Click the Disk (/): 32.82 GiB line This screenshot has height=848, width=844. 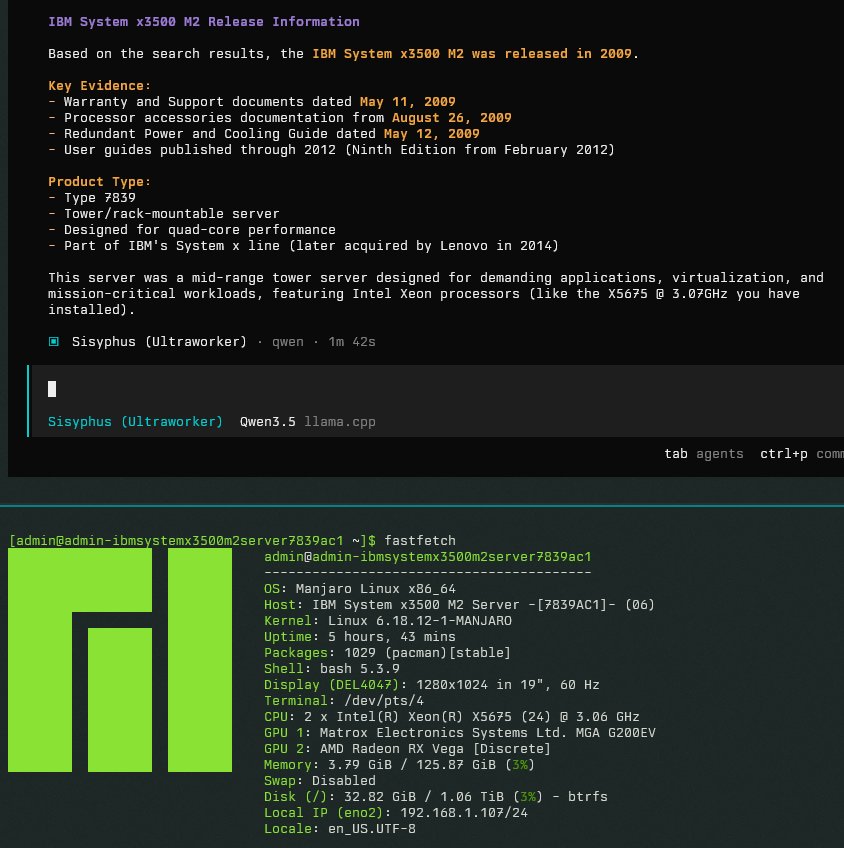(x=436, y=797)
